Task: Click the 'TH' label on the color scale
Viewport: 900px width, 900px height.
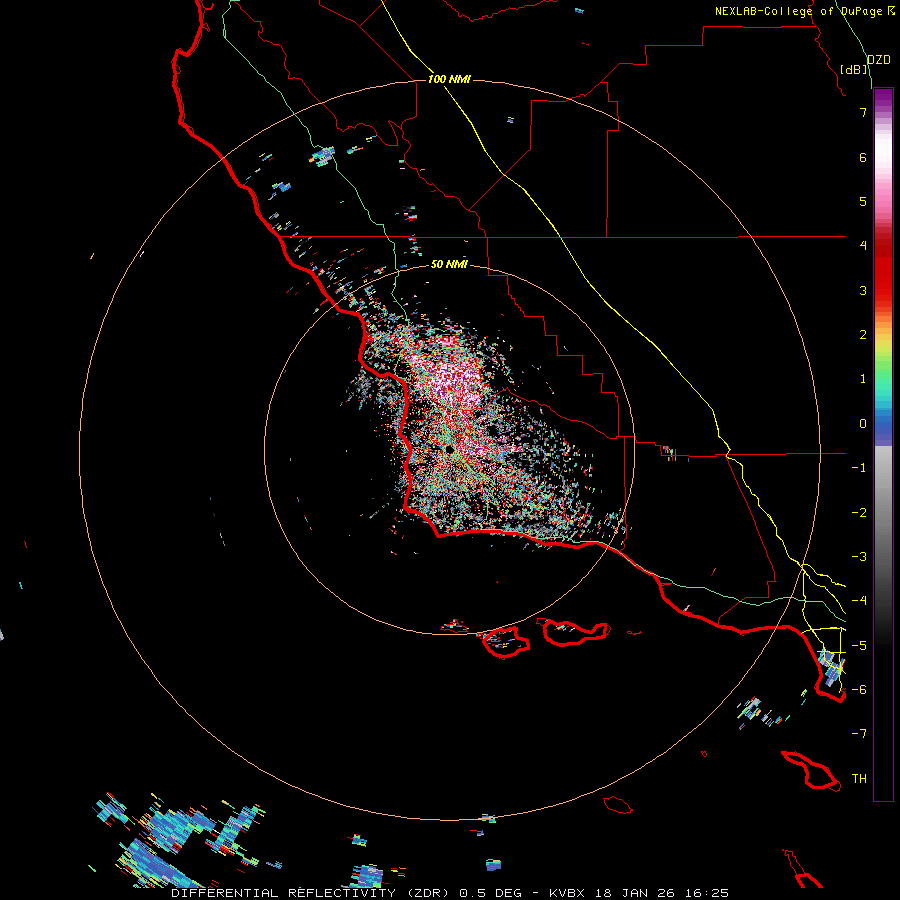Action: 859,779
